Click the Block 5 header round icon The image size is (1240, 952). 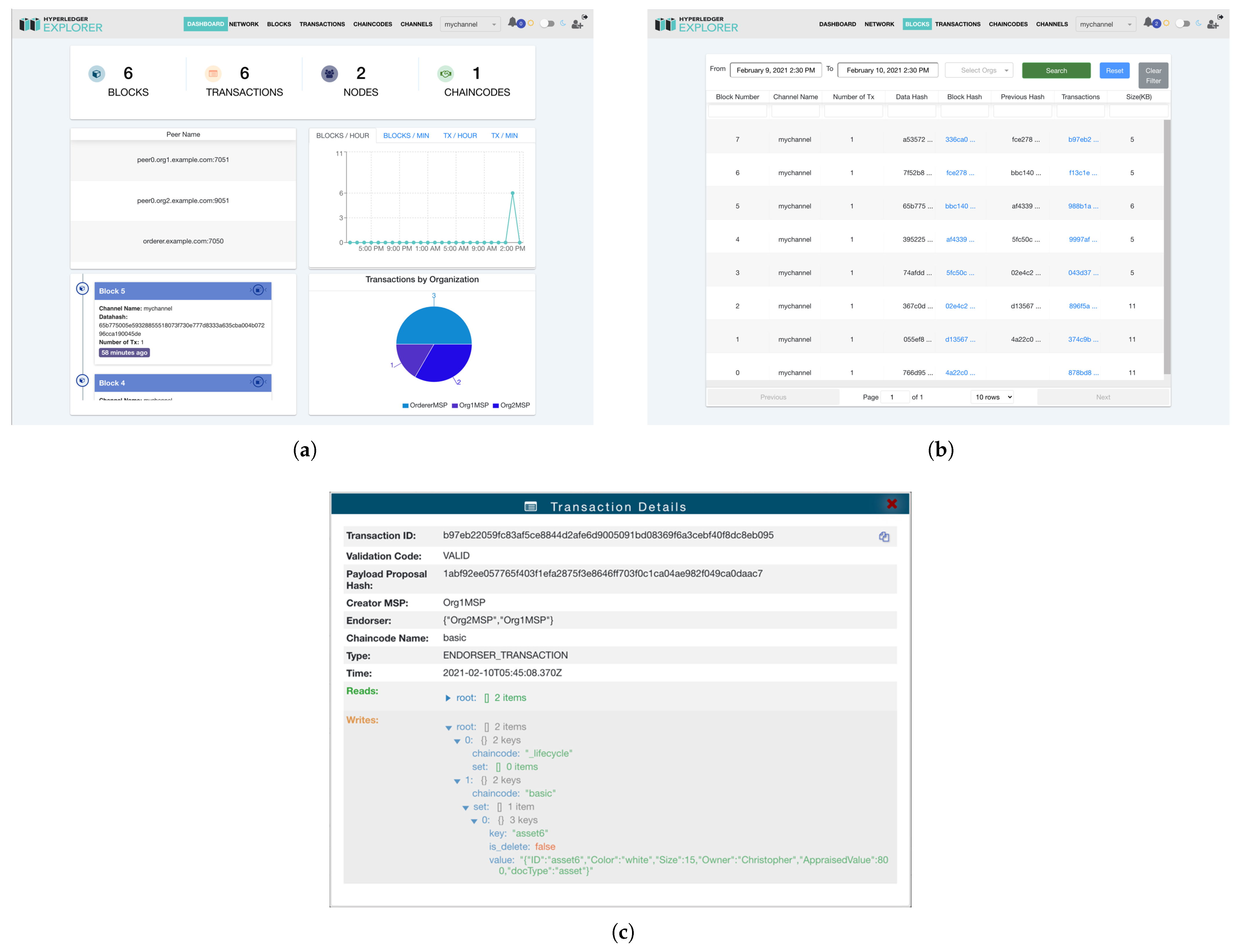pos(258,290)
